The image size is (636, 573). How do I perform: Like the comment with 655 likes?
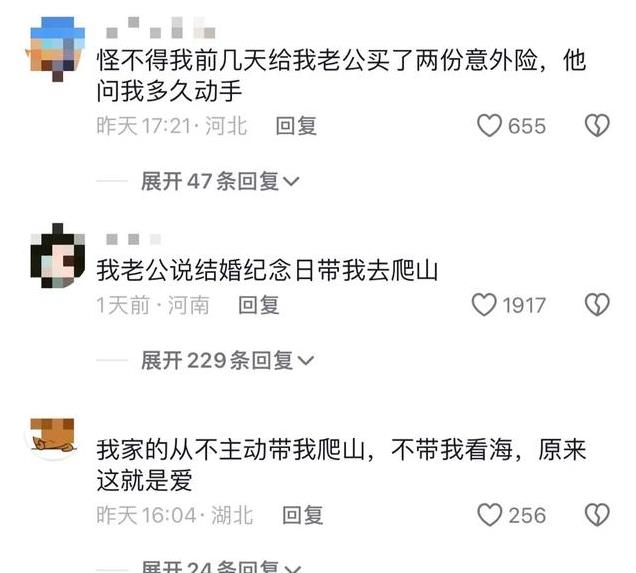click(x=489, y=125)
